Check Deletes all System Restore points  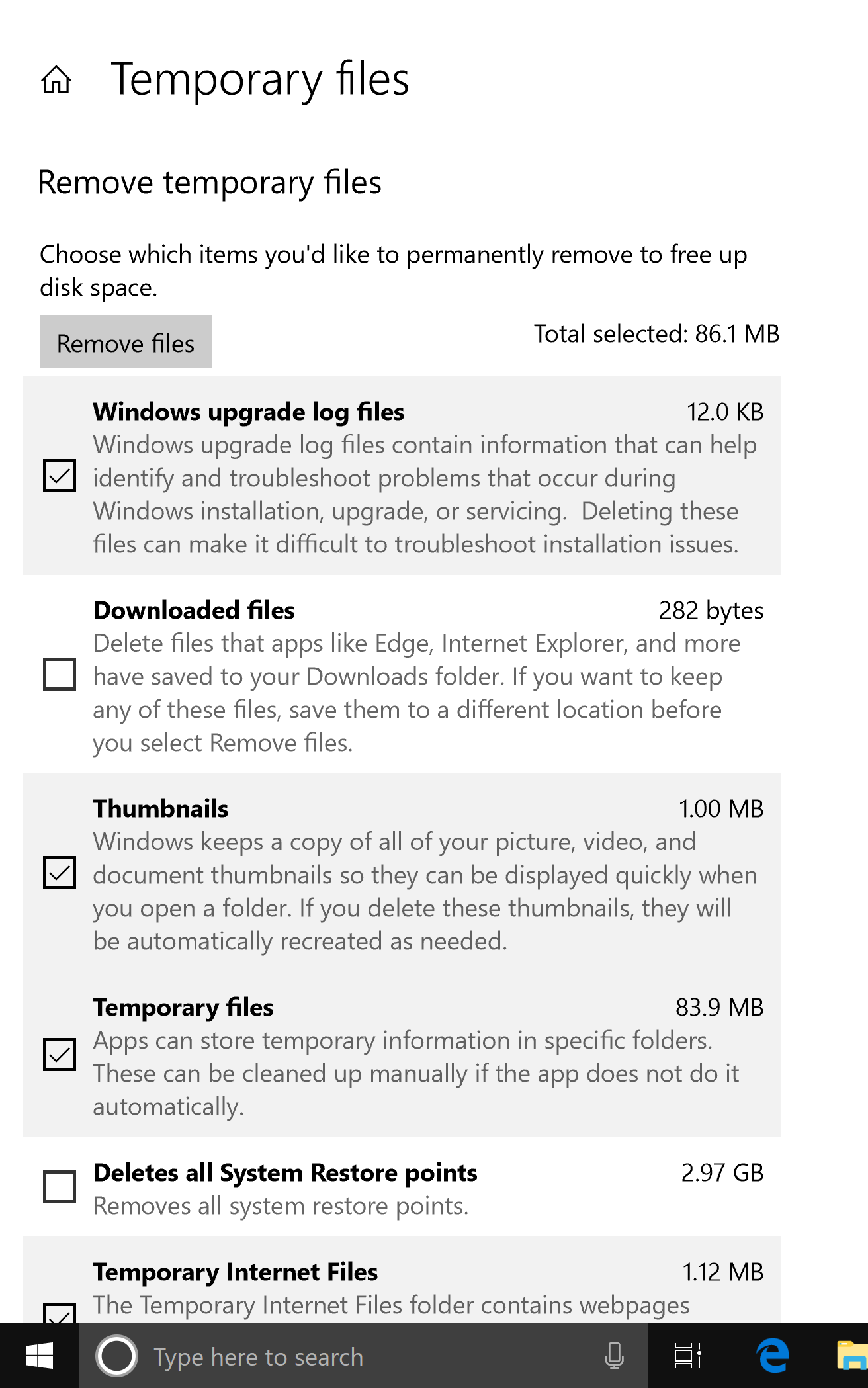(60, 1187)
